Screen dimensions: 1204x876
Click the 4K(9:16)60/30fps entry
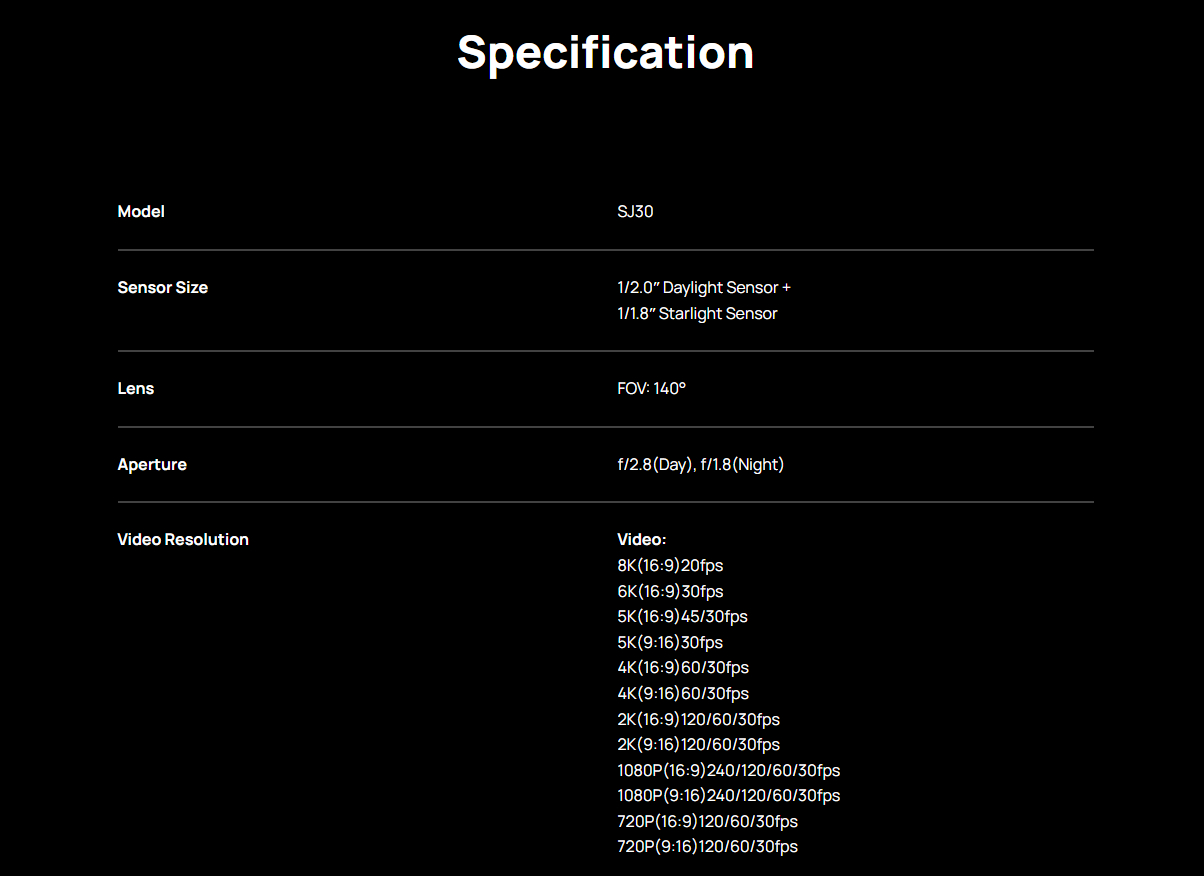683,694
